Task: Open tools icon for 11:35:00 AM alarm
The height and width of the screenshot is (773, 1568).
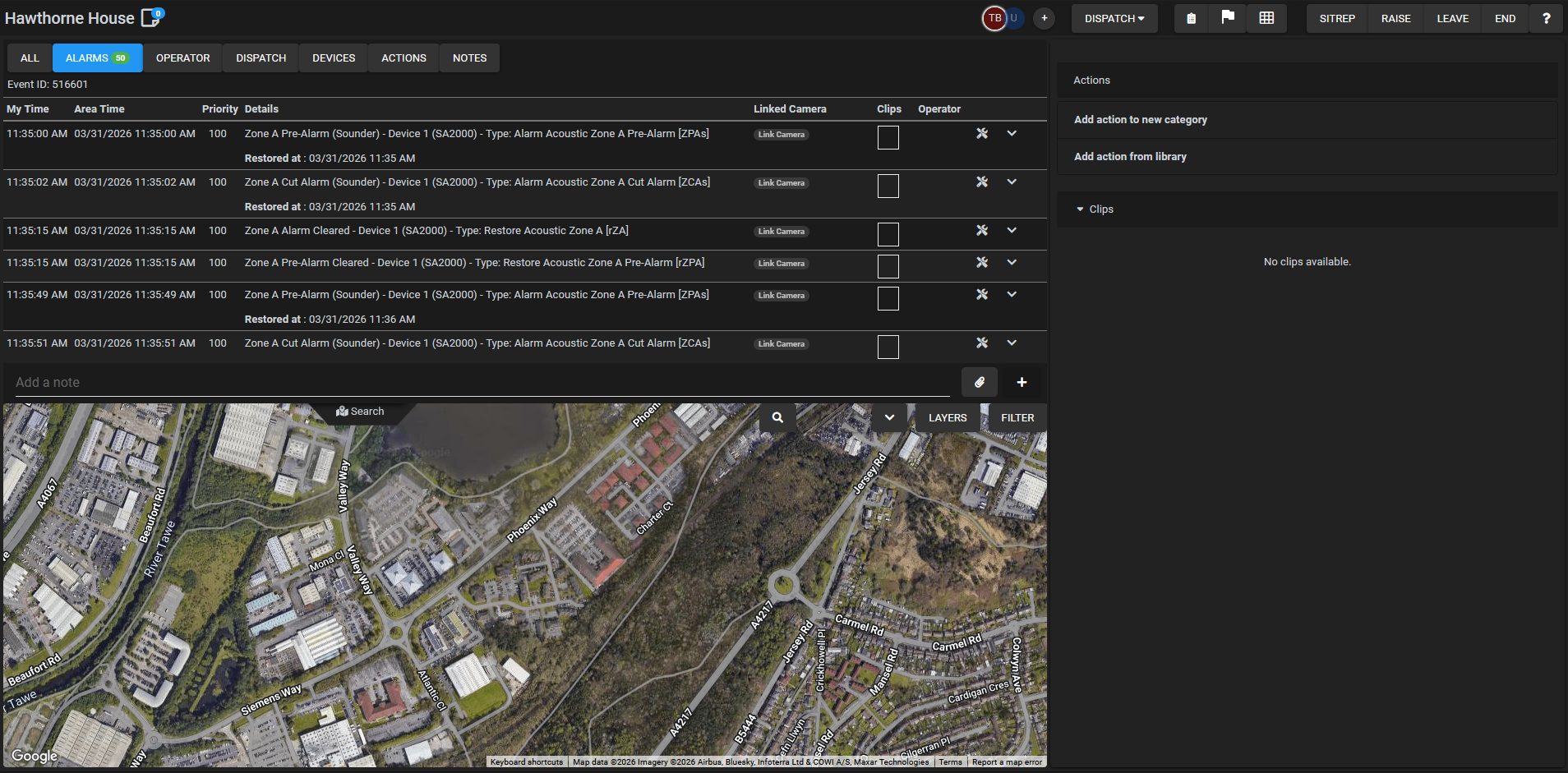Action: click(981, 133)
